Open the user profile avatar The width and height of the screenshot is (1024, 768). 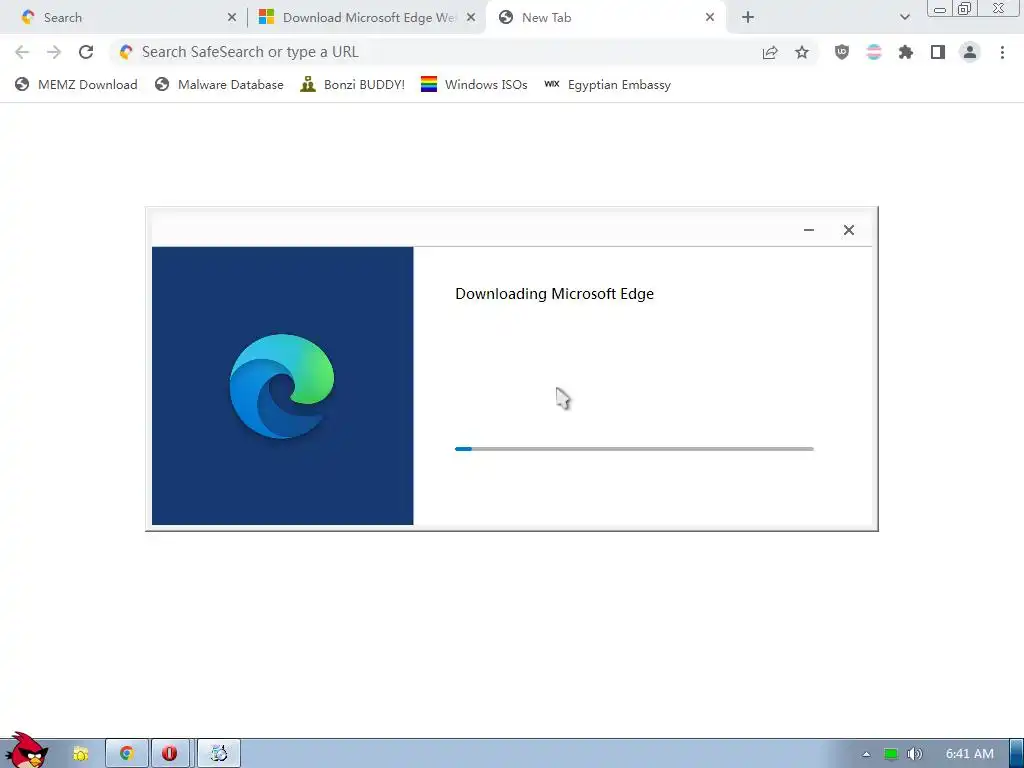pos(970,52)
